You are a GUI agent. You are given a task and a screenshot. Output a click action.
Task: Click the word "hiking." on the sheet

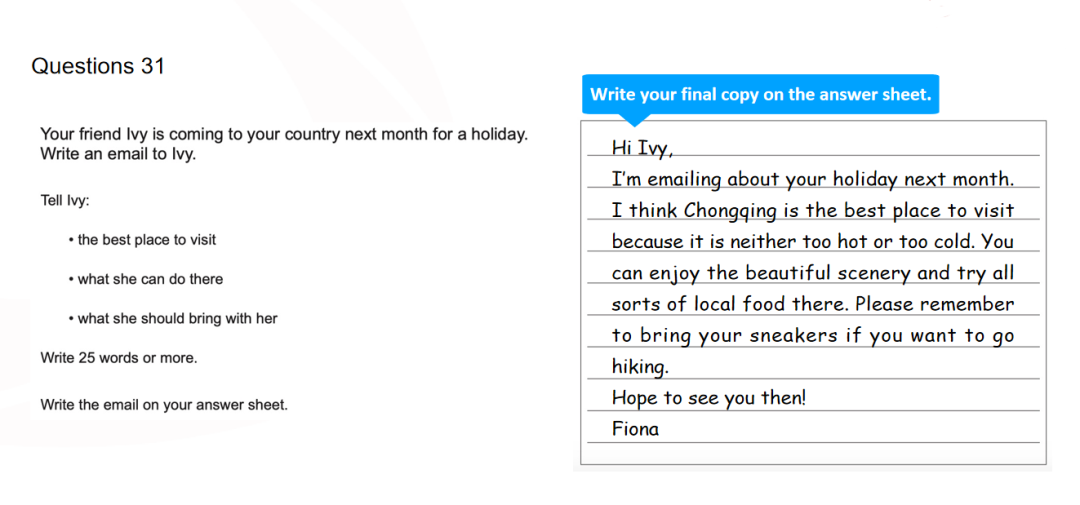click(640, 367)
